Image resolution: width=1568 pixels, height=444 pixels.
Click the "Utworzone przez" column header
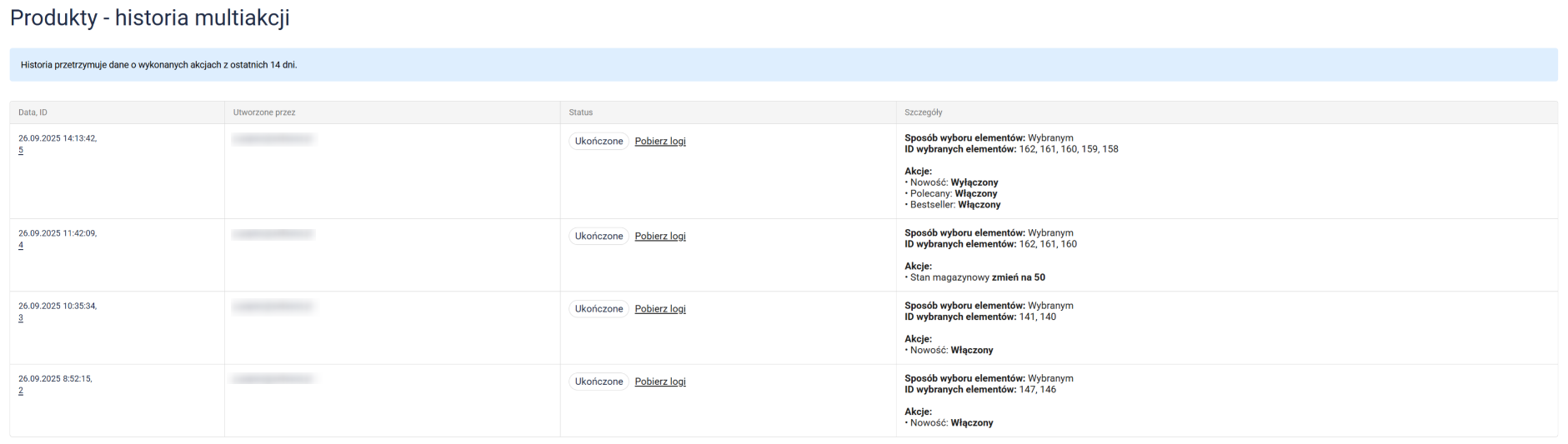[264, 112]
